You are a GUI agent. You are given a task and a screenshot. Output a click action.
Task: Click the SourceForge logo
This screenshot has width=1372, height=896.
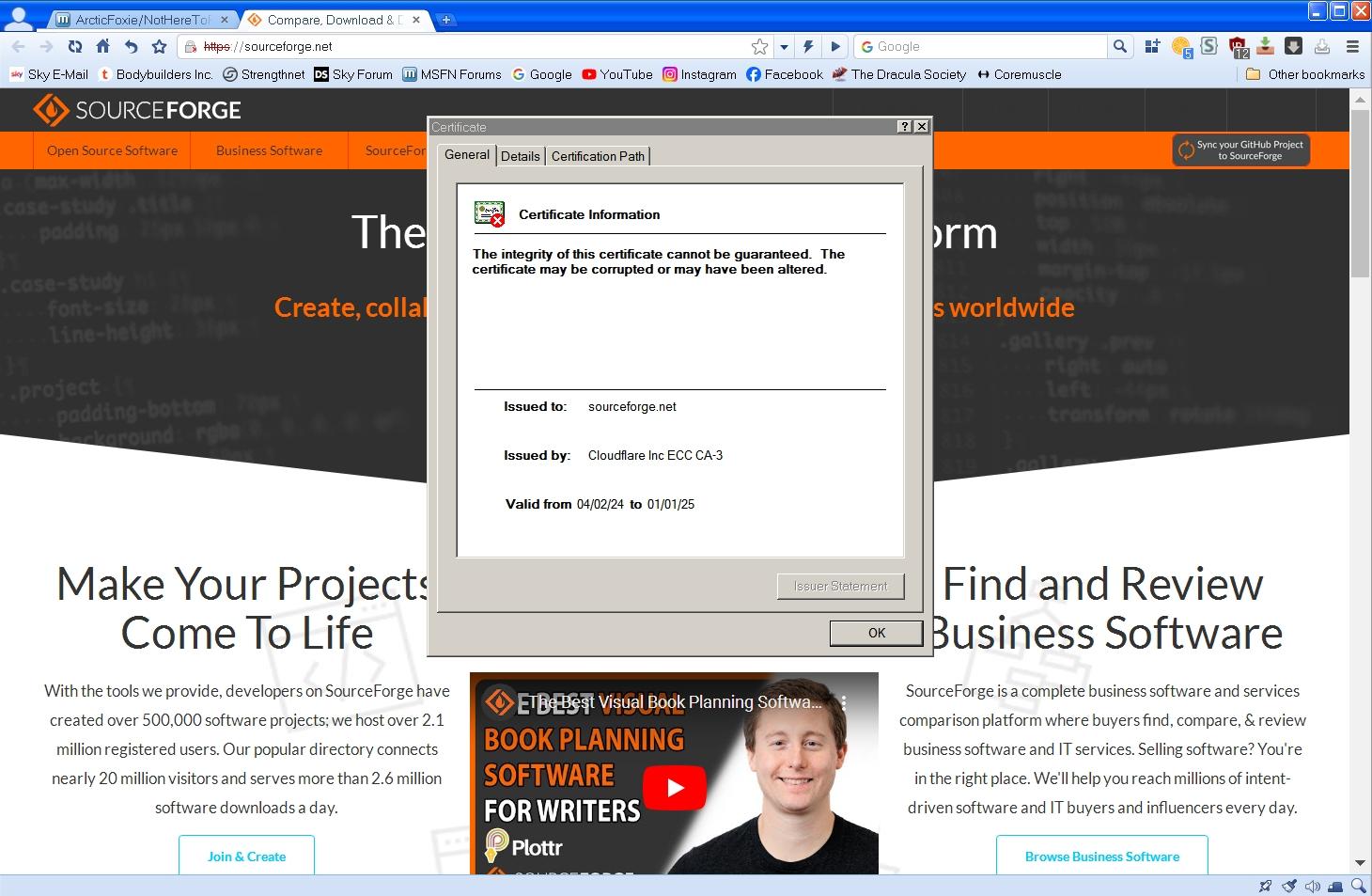click(x=137, y=110)
